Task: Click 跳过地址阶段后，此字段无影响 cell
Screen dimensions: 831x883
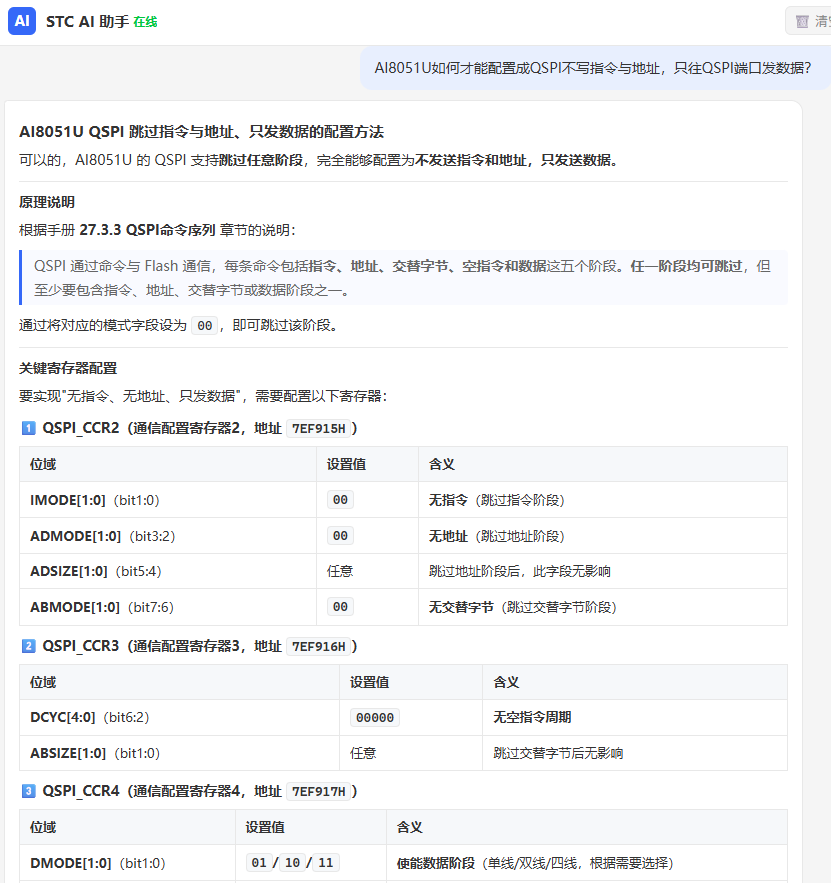Action: pyautogui.click(x=603, y=572)
